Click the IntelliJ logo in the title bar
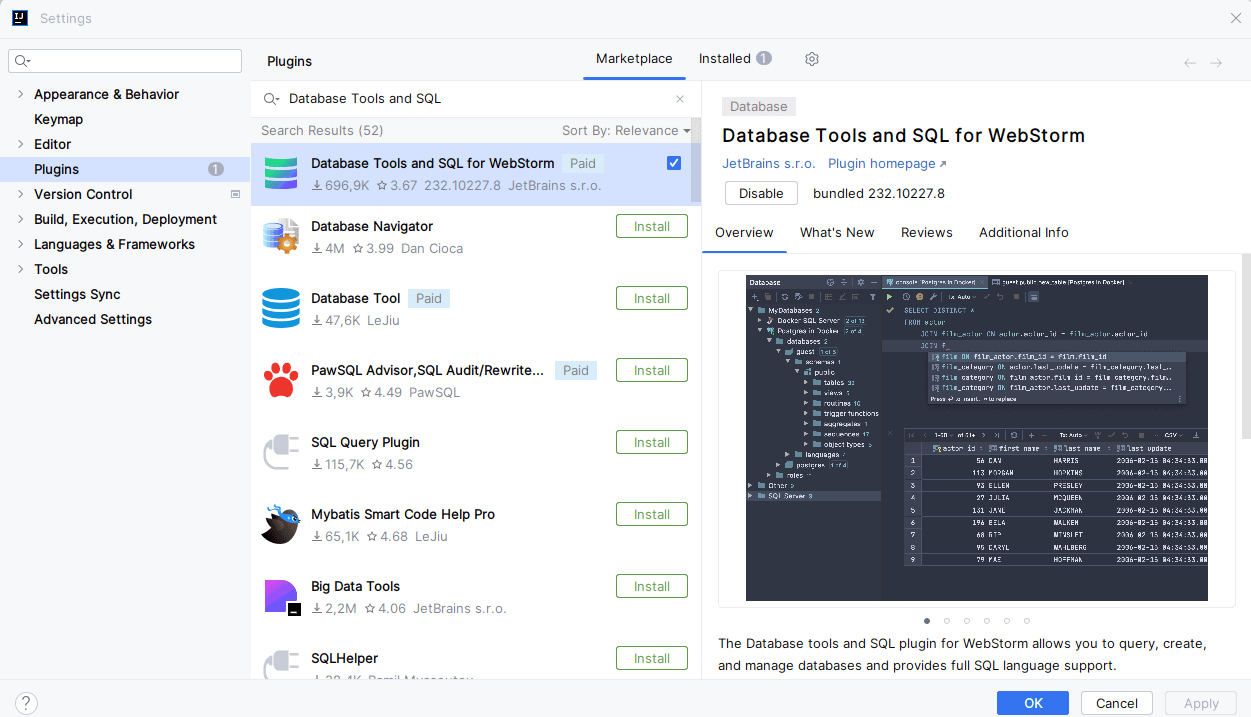Viewport: 1251px width, 717px height. click(x=20, y=18)
